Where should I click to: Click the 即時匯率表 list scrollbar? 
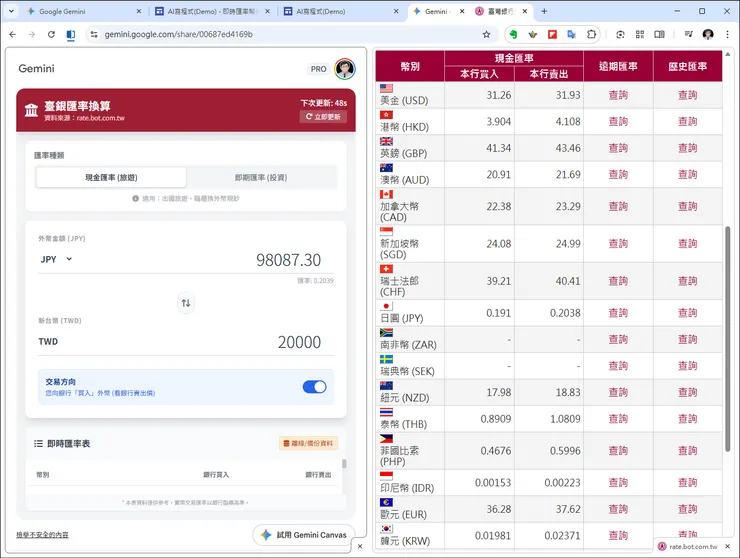345,464
